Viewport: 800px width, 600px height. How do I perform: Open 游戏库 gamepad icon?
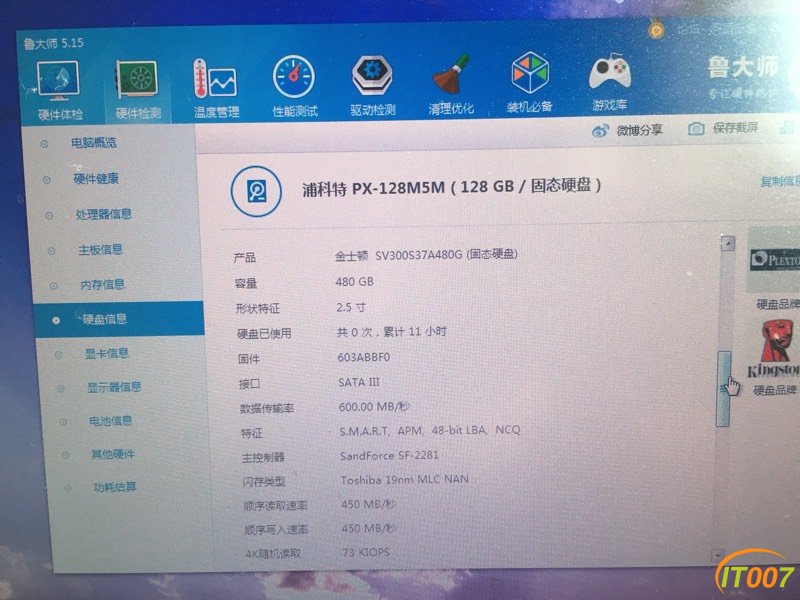coord(610,73)
